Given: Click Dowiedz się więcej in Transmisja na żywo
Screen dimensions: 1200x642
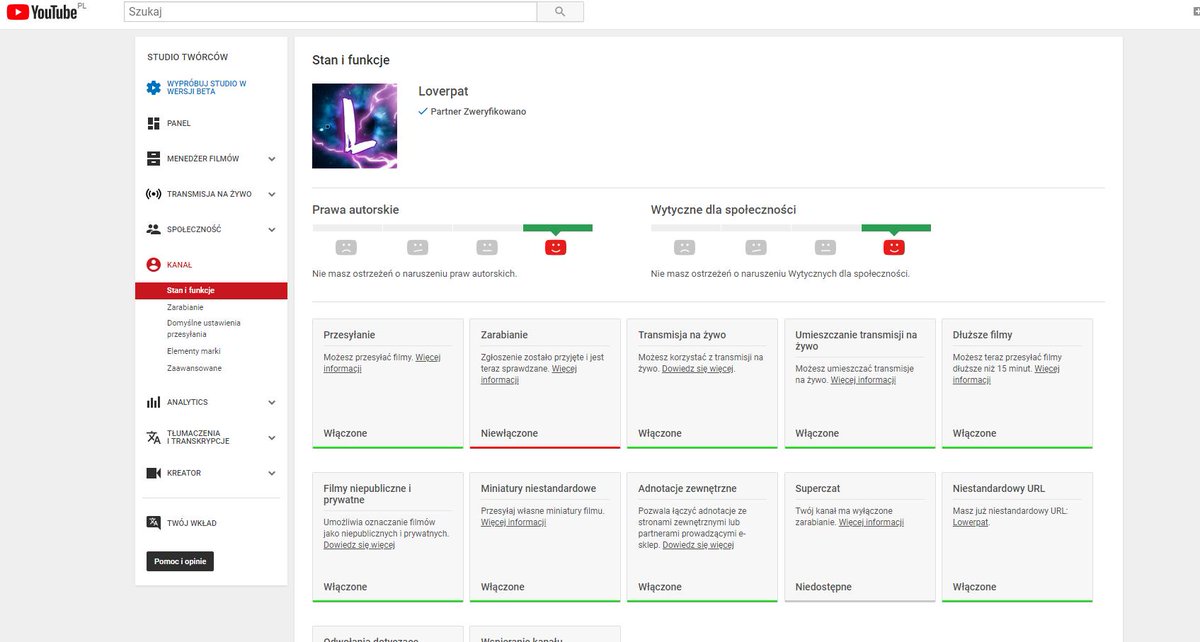Looking at the screenshot, I should (697, 369).
